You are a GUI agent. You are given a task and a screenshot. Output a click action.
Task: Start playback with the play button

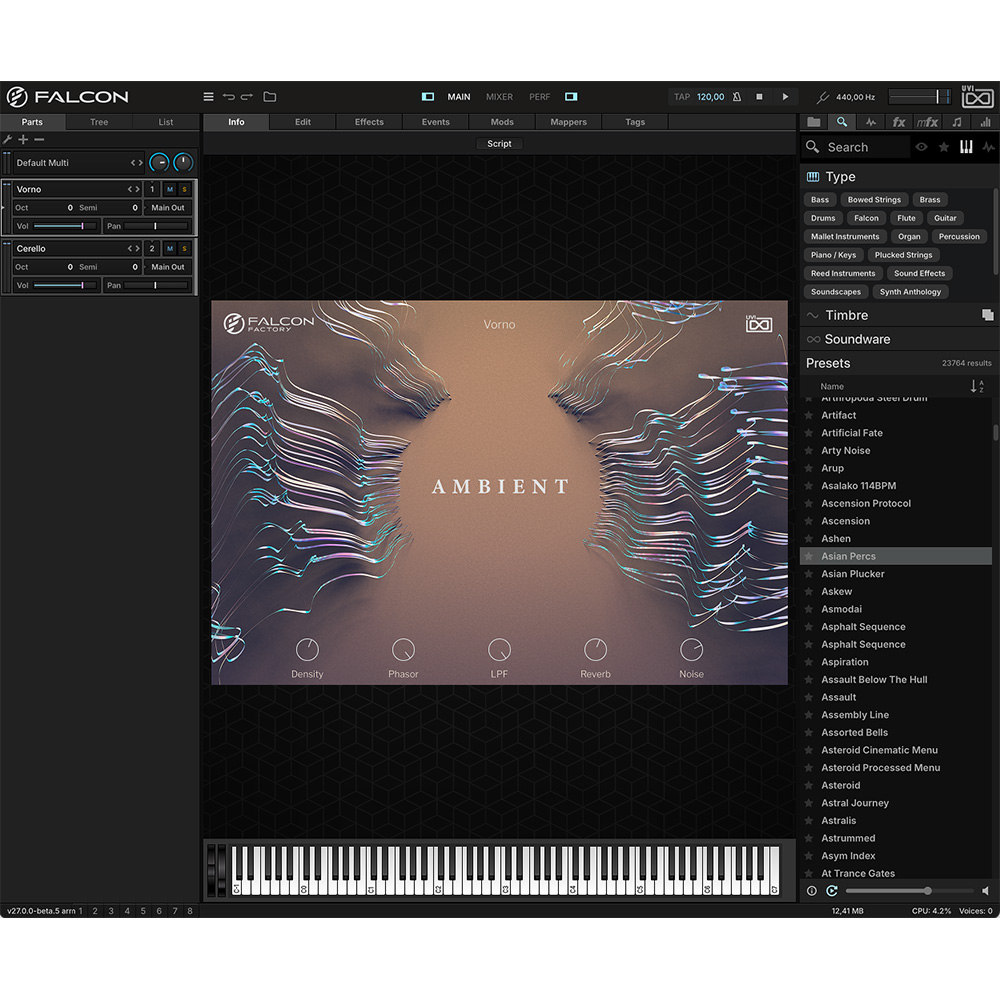785,97
